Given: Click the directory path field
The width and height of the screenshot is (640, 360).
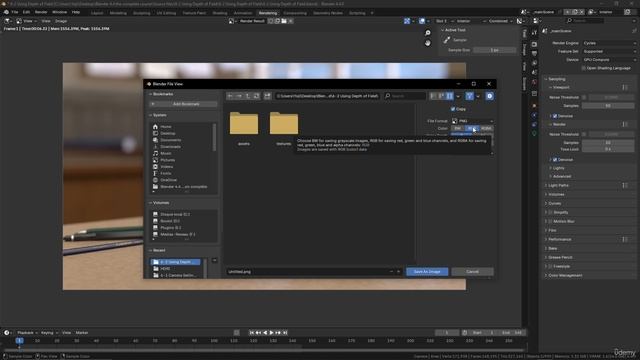Looking at the screenshot, I should pyautogui.click(x=327, y=96).
